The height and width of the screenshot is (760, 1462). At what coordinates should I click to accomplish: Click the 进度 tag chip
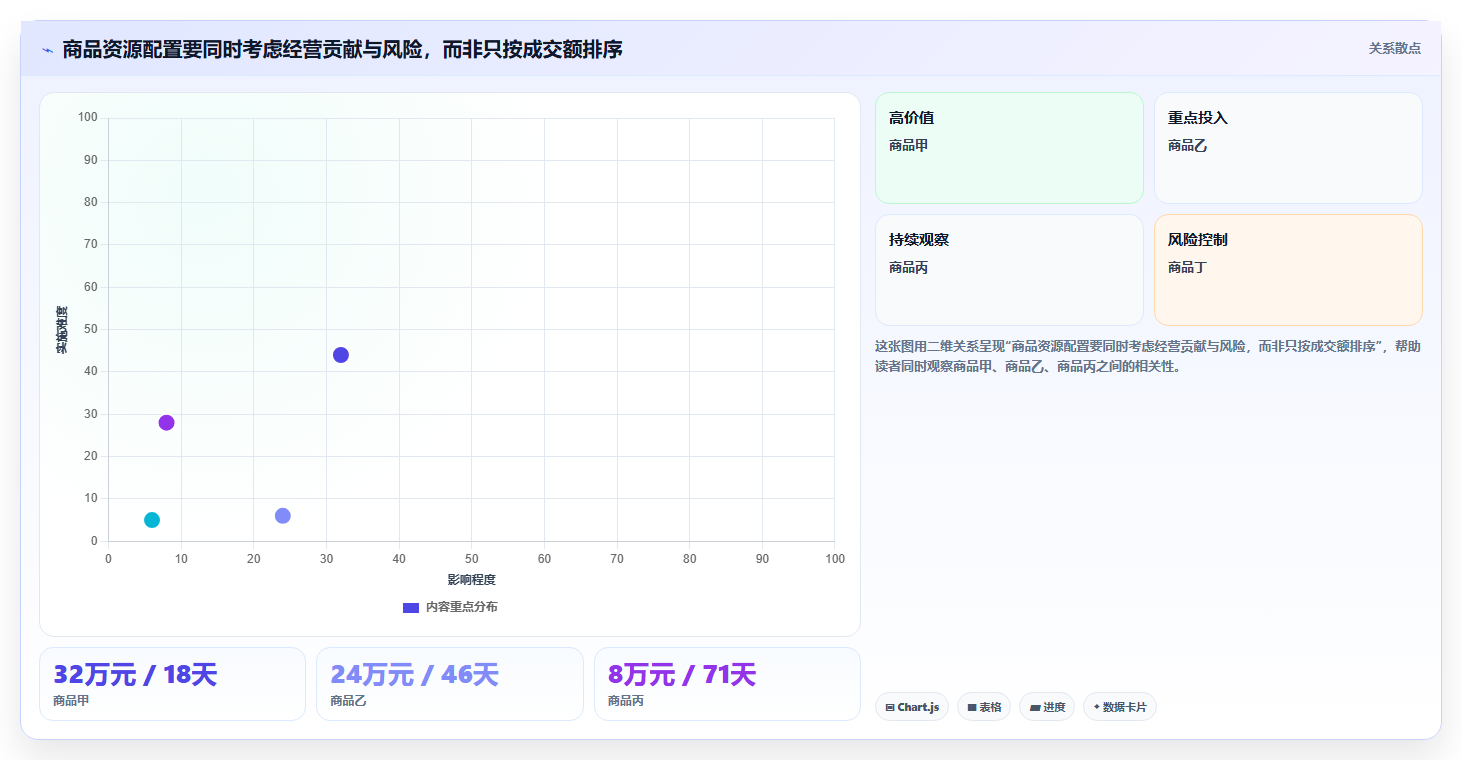click(1047, 707)
